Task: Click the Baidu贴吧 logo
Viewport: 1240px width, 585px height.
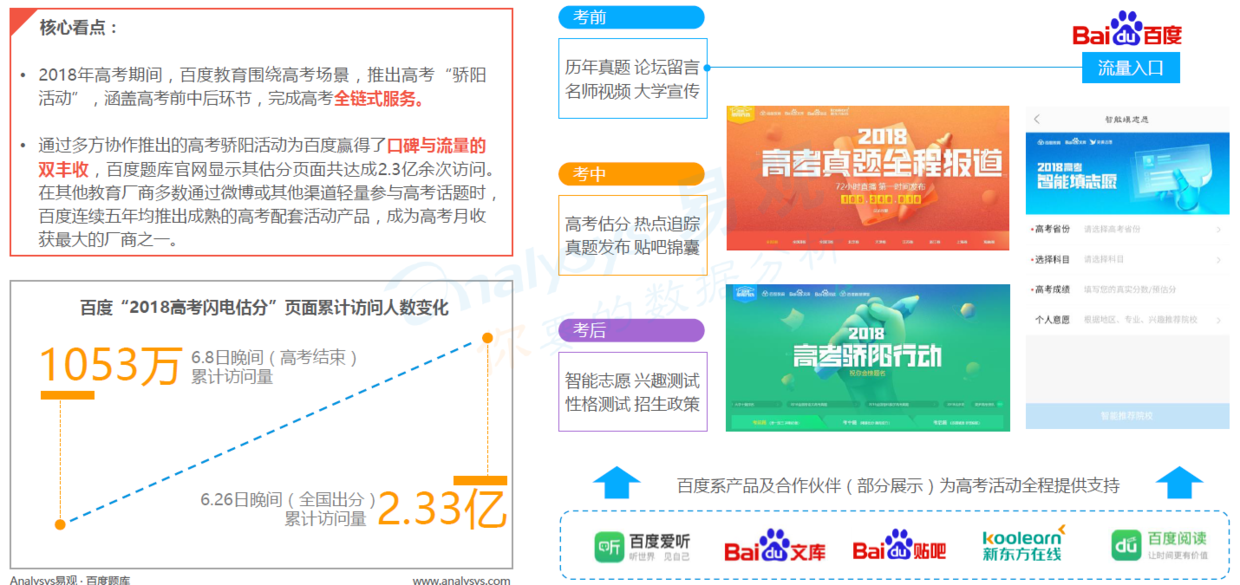Action: coord(898,546)
